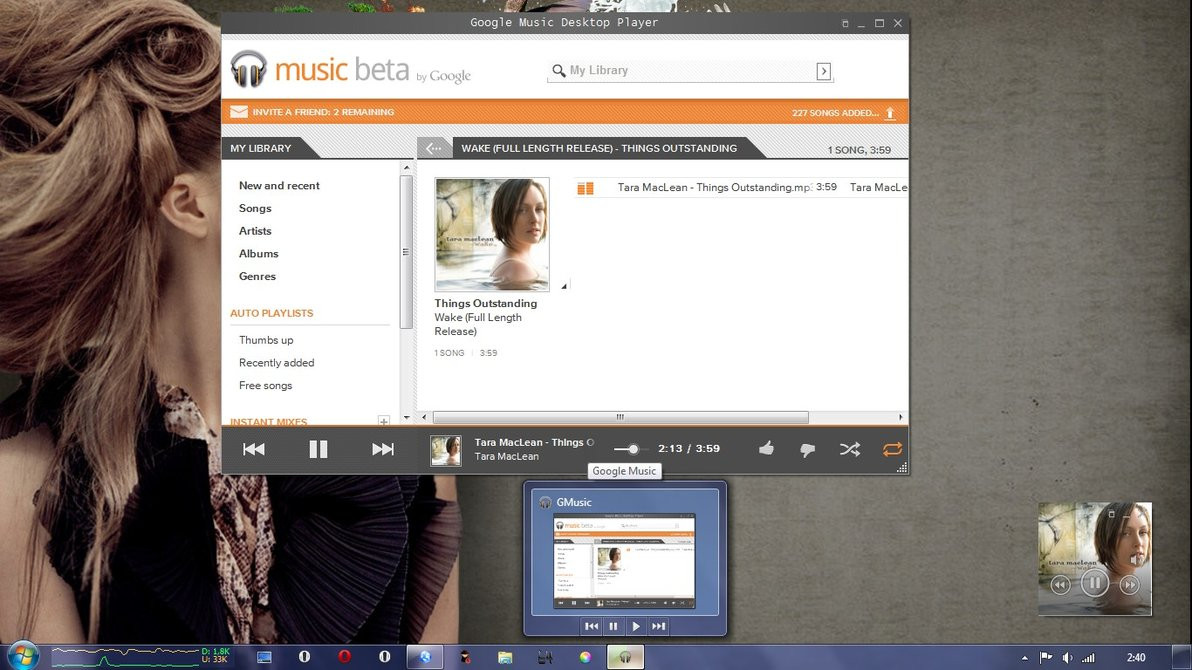This screenshot has height=670, width=1192.
Task: Click the Things Outstanding album cover art
Action: pos(492,234)
